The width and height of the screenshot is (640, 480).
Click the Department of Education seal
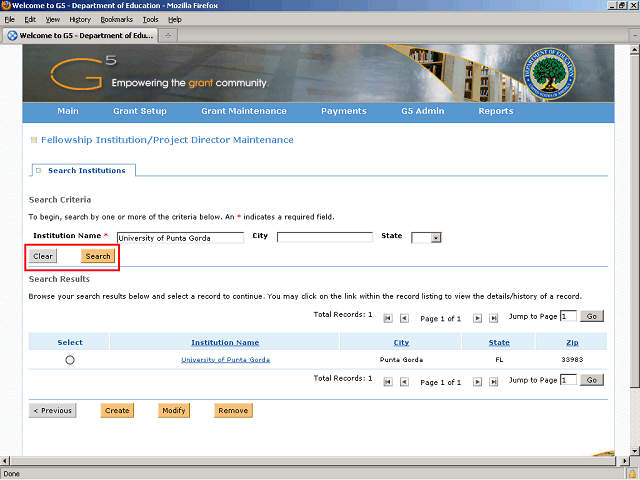(x=549, y=73)
